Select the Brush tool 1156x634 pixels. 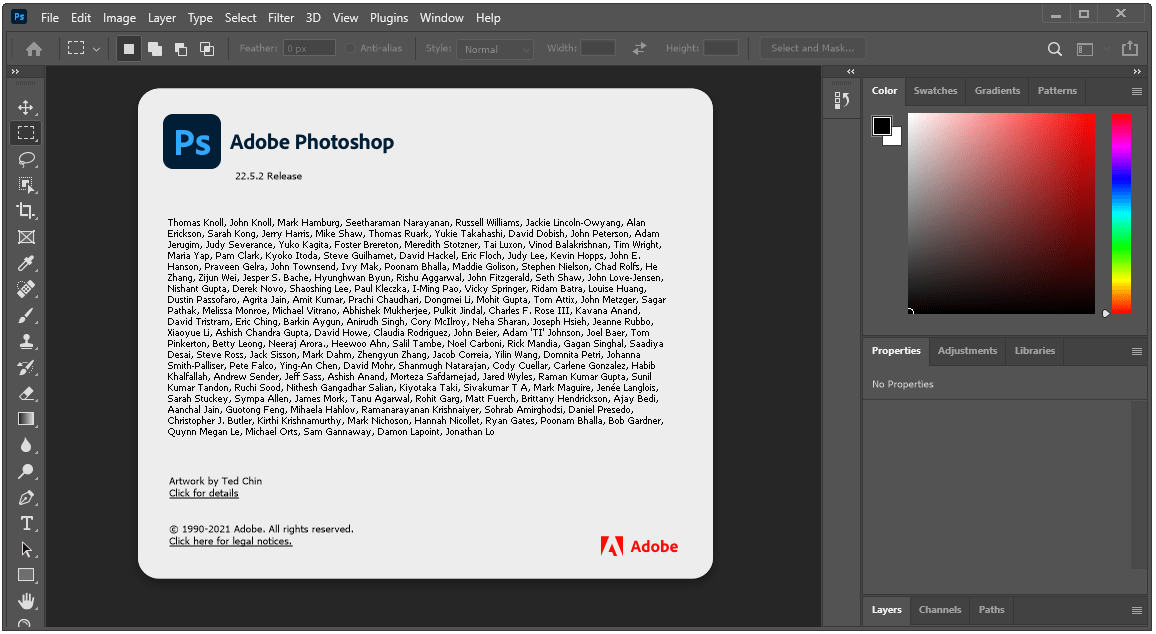coord(26,315)
